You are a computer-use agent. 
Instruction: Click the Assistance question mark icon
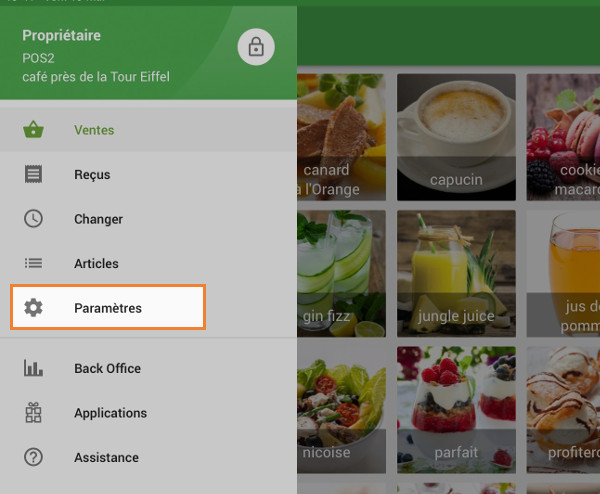click(34, 457)
